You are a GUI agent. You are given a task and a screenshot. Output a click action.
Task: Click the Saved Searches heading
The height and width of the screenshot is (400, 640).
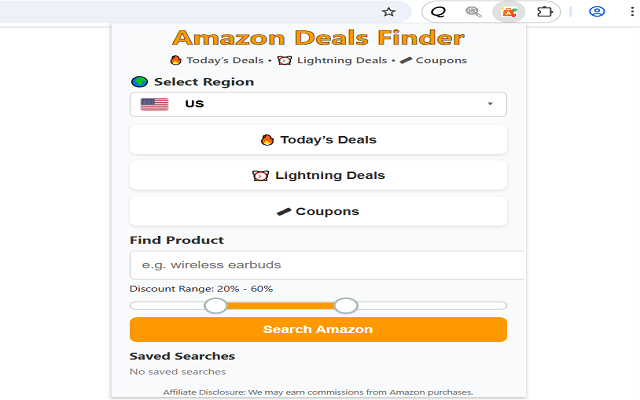point(182,356)
